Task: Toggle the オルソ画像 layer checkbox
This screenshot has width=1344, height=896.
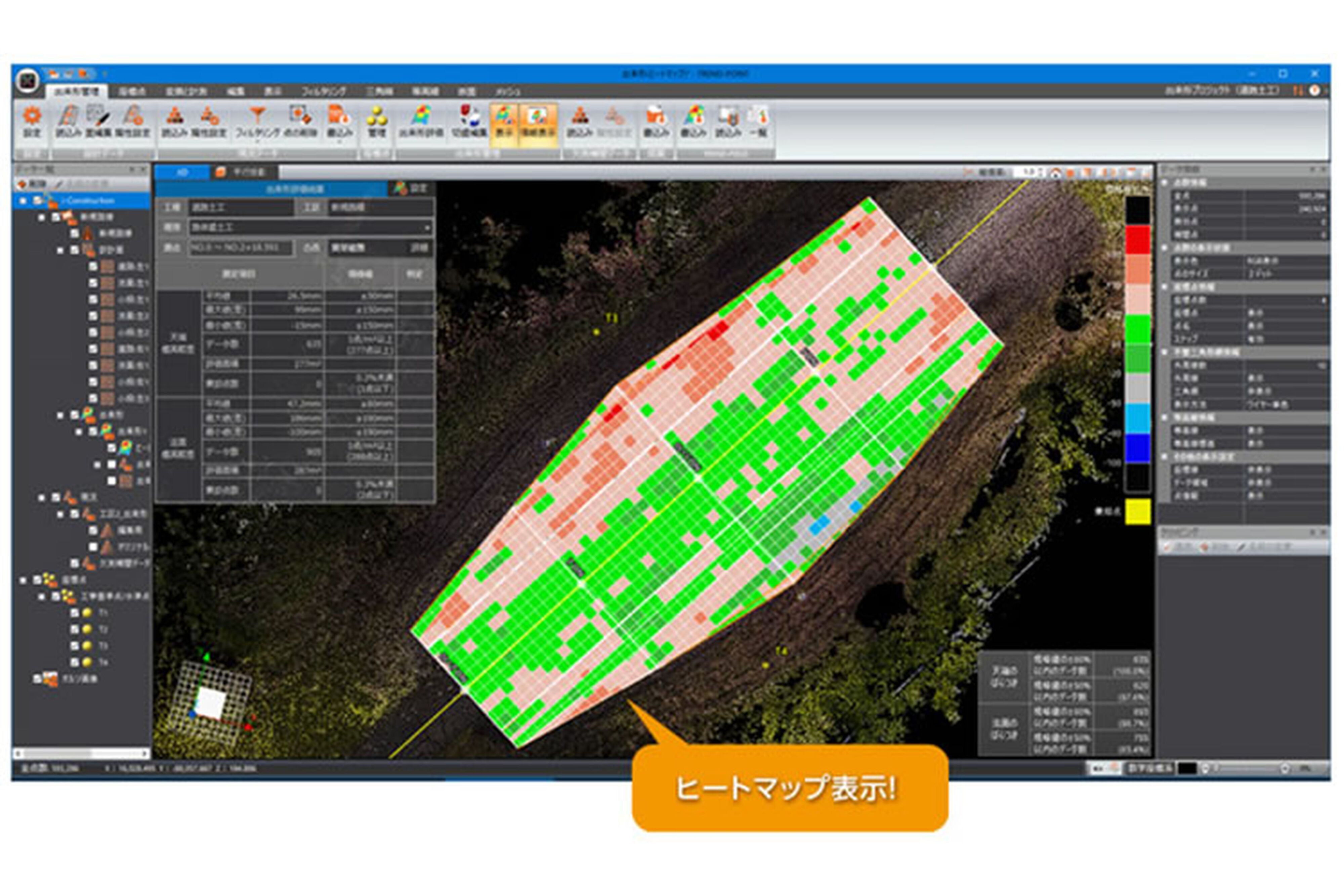Action: coord(38,679)
